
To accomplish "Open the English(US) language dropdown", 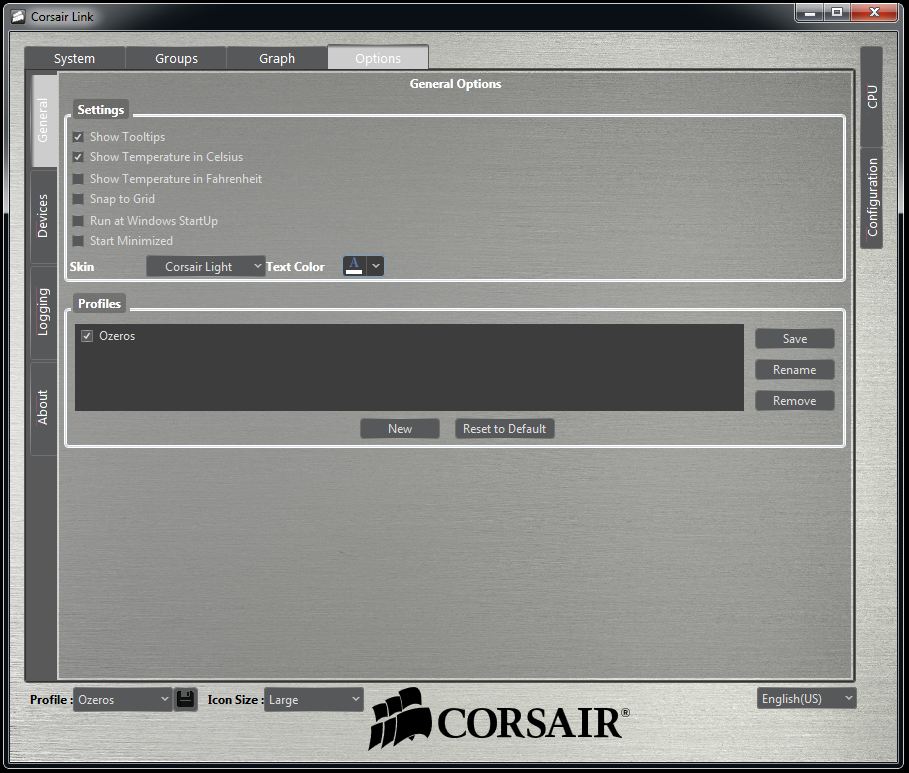I will (806, 699).
